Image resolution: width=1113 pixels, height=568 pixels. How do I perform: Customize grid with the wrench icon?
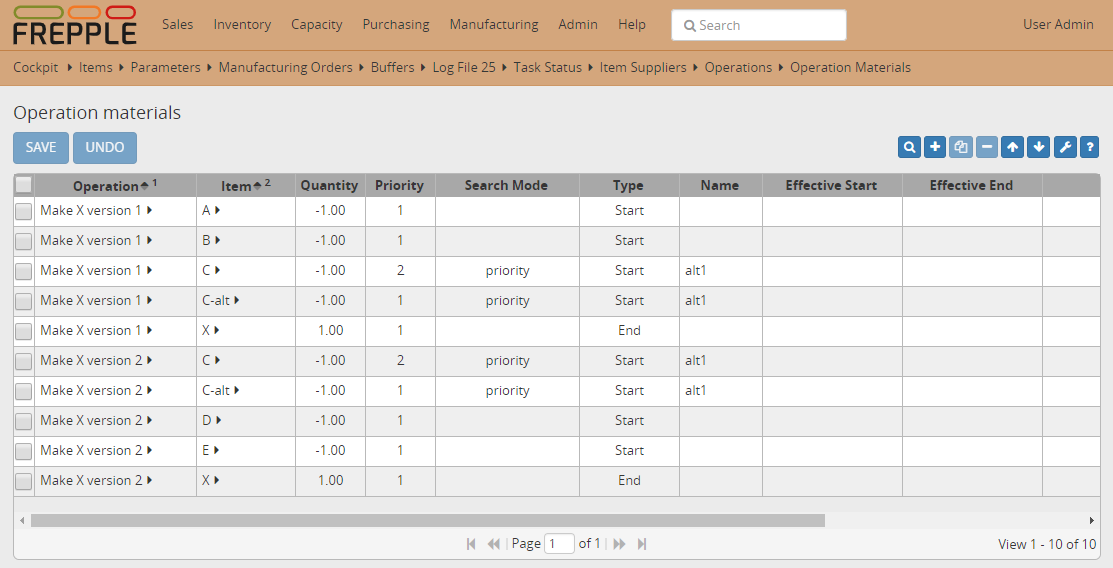tap(1065, 147)
